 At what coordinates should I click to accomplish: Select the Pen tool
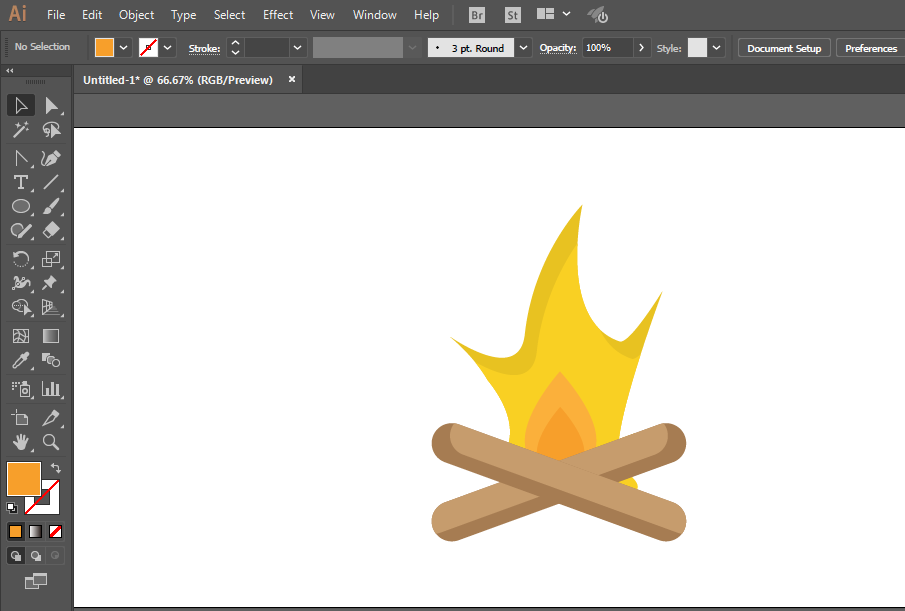[21, 158]
